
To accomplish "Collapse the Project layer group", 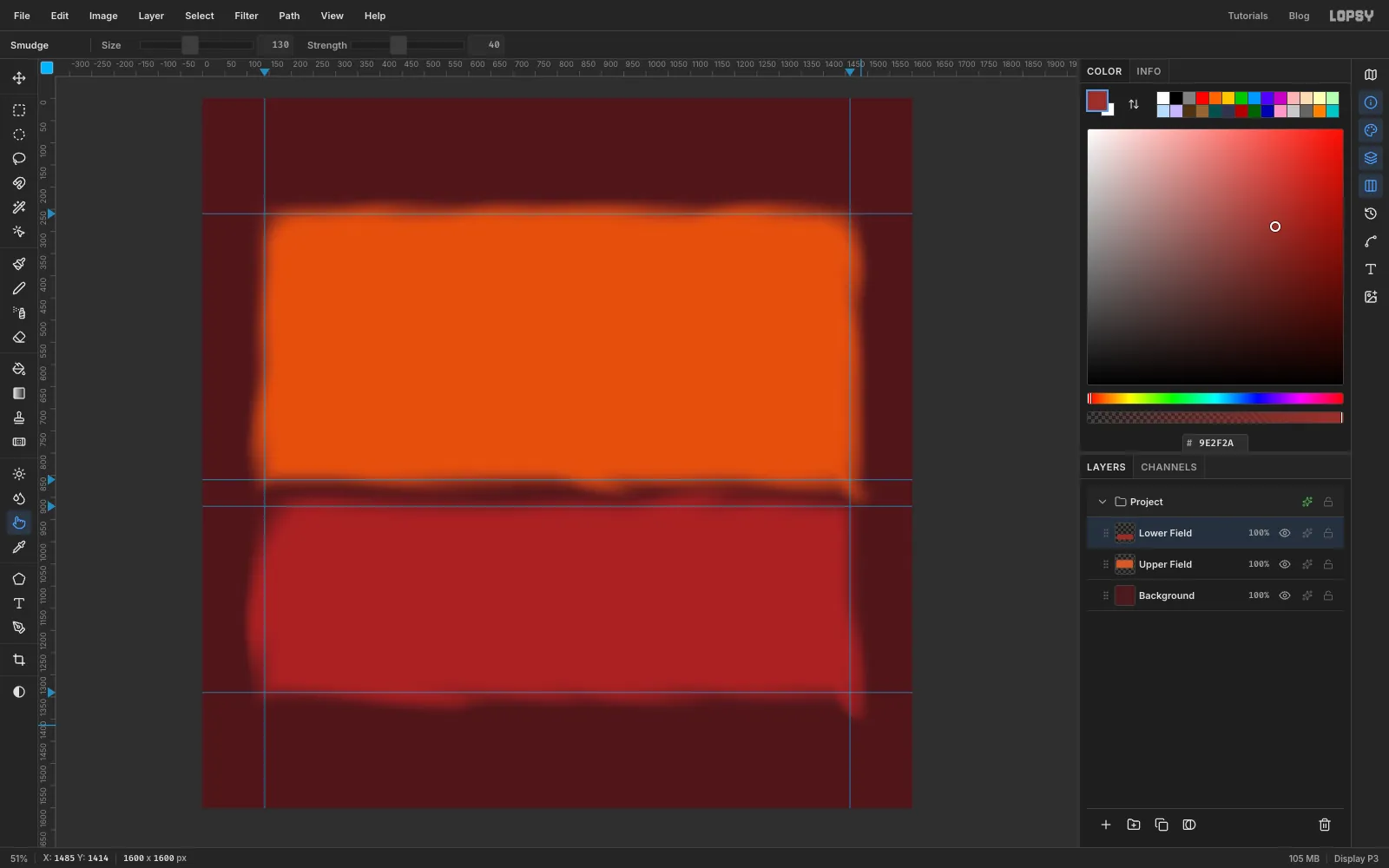I will (1103, 502).
